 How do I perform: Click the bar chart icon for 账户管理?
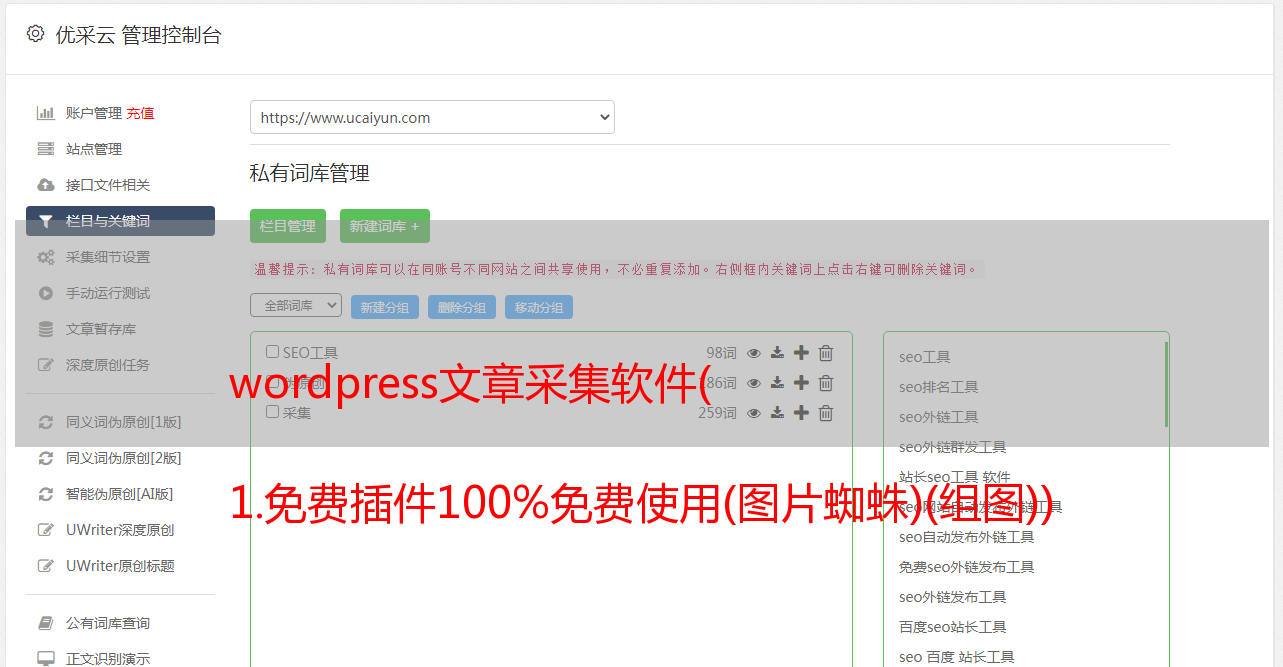45,113
